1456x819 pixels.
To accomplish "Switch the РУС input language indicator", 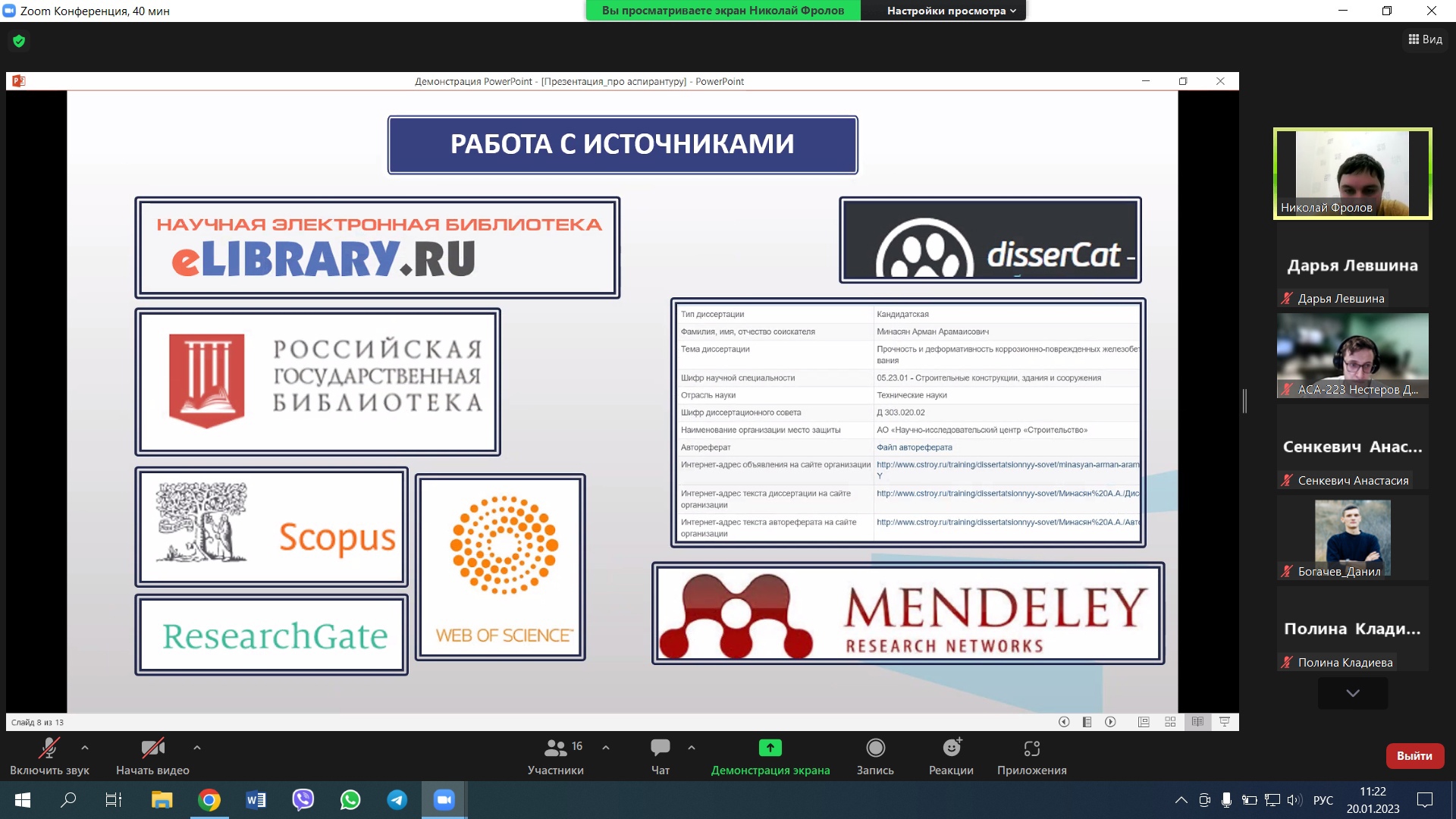I will point(1323,800).
